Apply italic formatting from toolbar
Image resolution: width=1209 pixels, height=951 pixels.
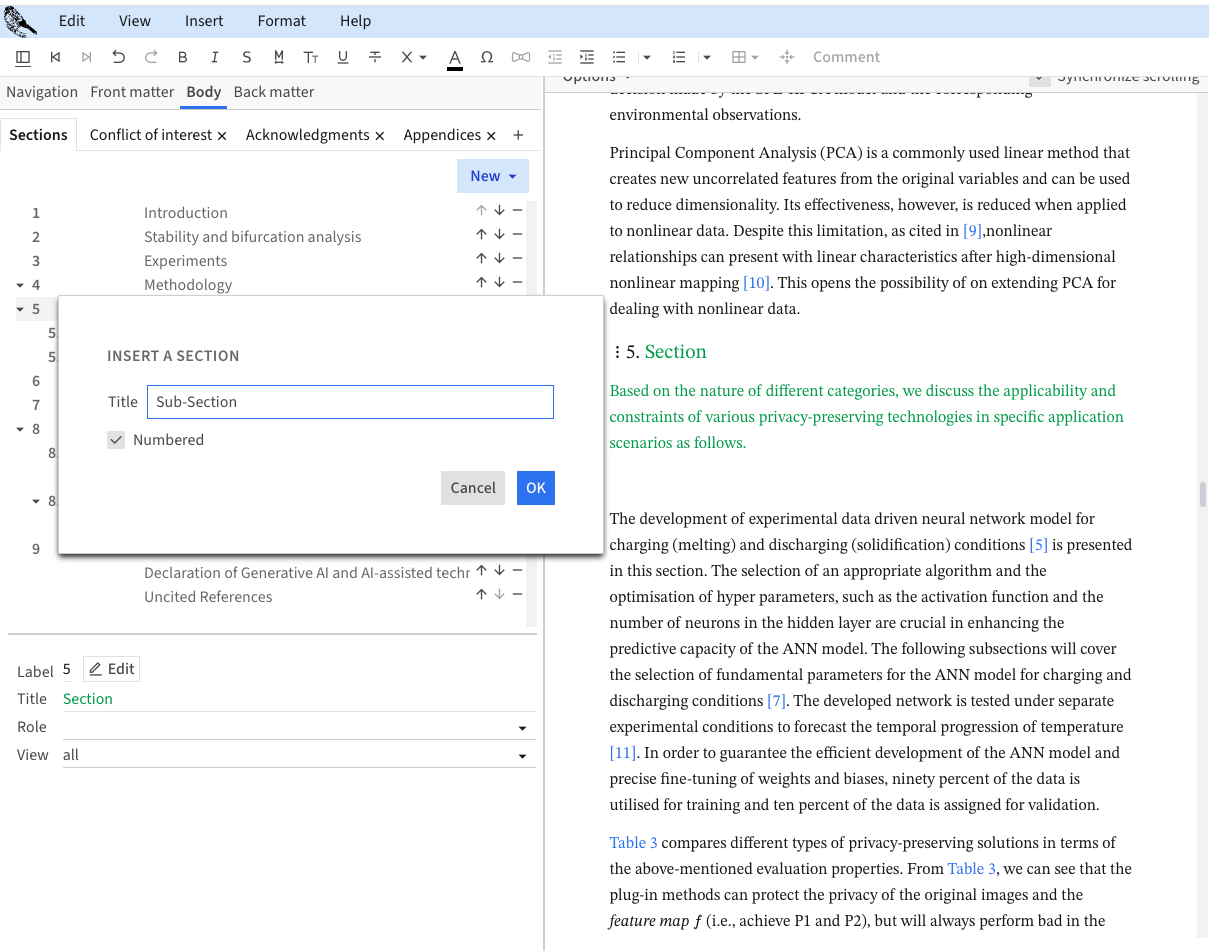(215, 57)
